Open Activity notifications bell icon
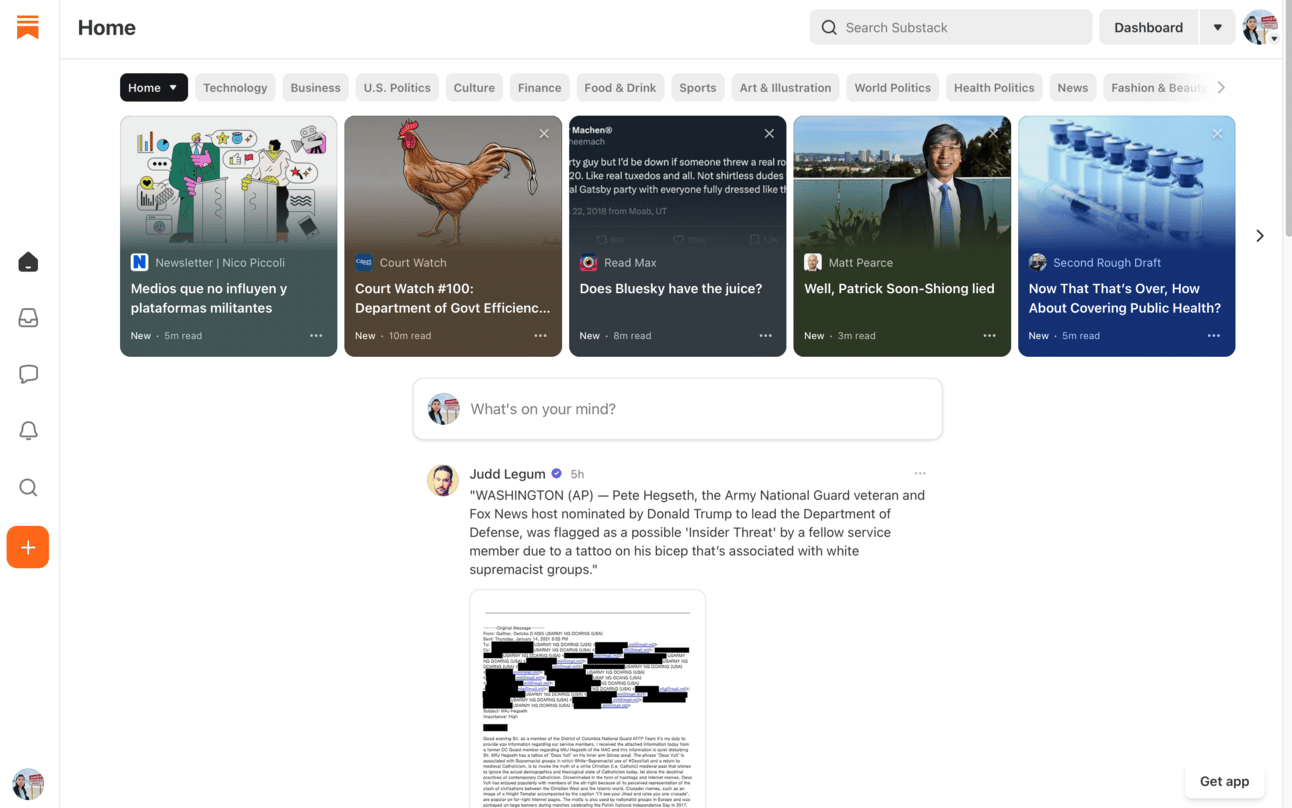1292x808 pixels. (x=28, y=431)
